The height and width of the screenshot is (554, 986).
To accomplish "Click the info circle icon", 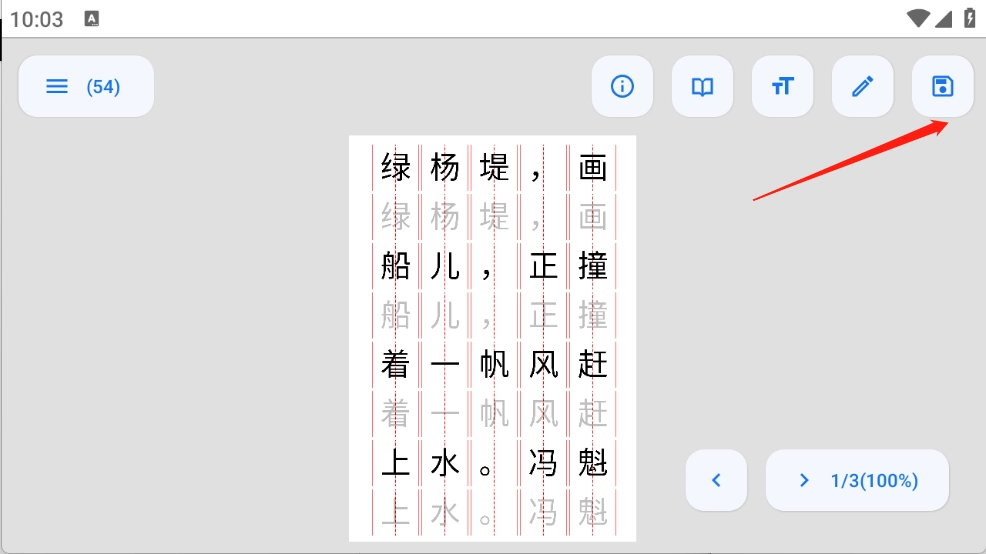I will [622, 87].
